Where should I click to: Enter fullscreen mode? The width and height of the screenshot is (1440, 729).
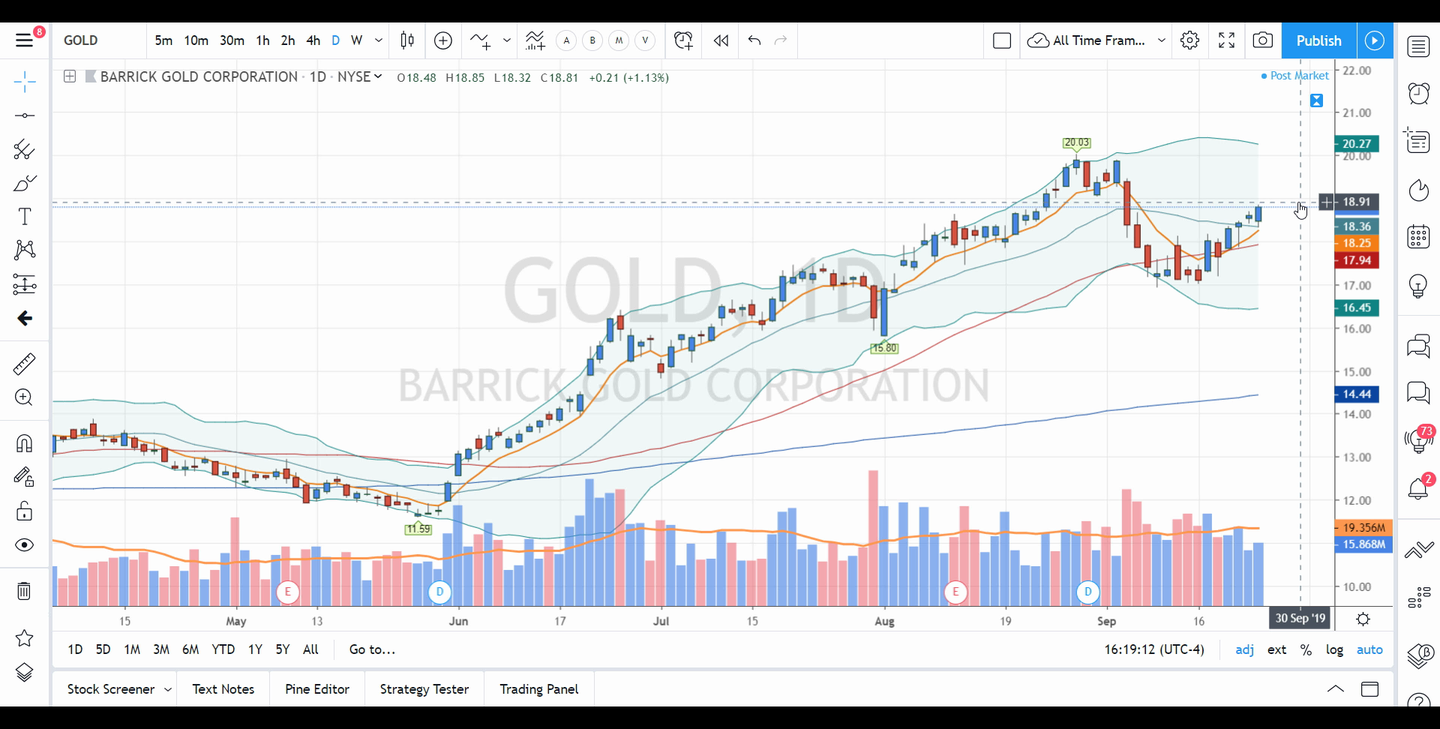point(1226,41)
